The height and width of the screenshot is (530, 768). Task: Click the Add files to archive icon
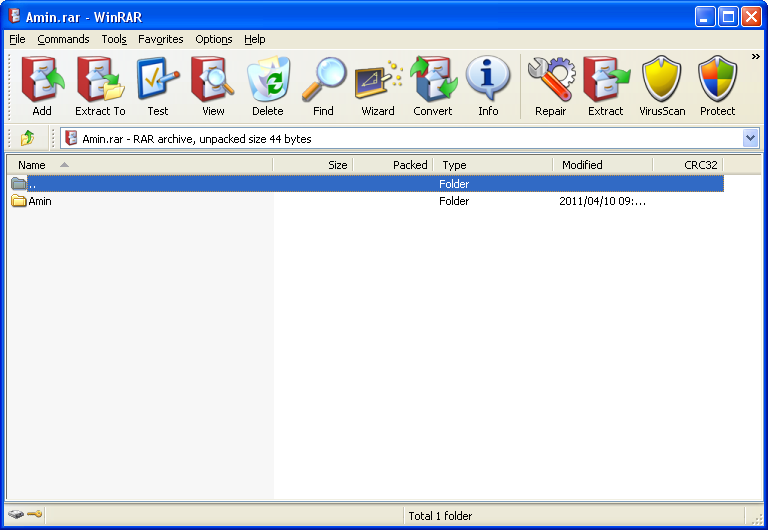pyautogui.click(x=42, y=85)
